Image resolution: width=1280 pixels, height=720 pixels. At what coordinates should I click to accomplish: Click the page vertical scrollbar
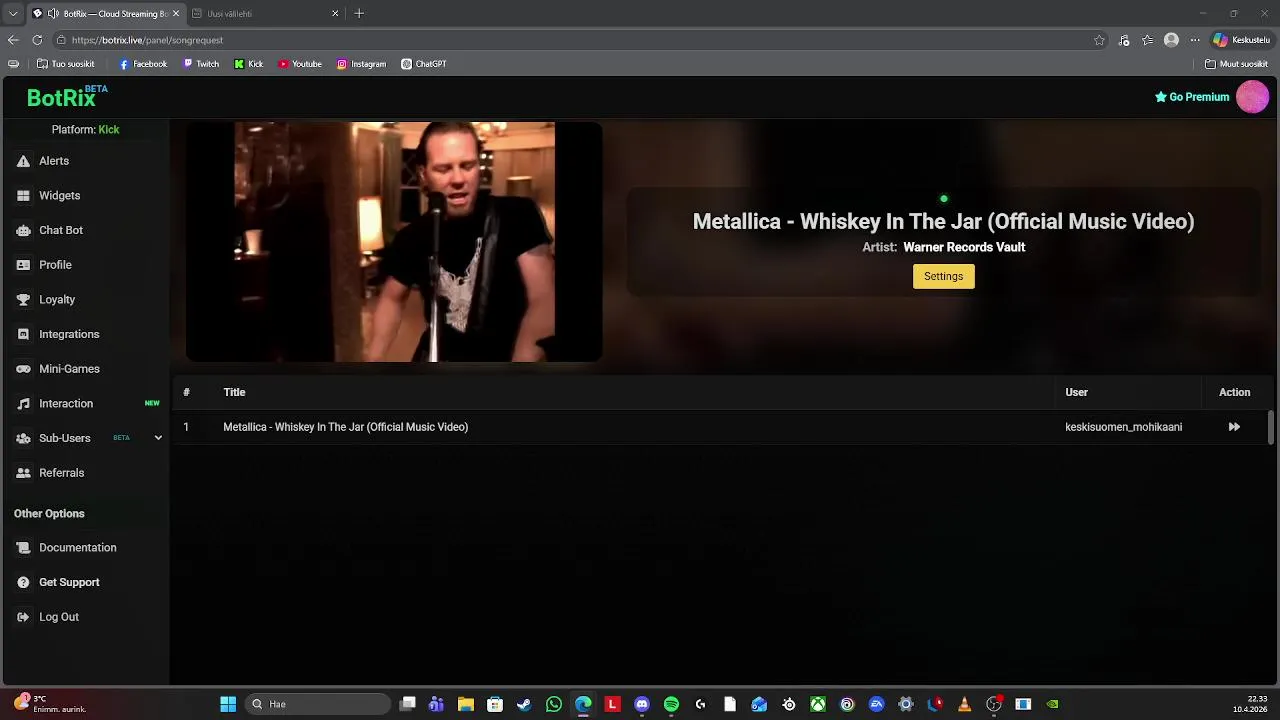[x=1271, y=427]
